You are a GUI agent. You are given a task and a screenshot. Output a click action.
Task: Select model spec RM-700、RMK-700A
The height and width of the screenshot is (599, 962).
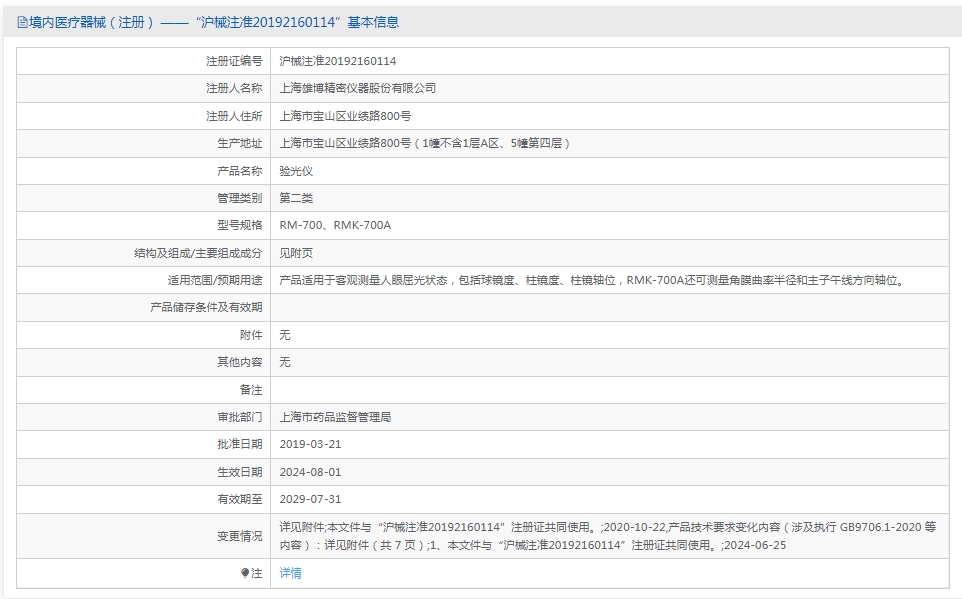pyautogui.click(x=335, y=225)
